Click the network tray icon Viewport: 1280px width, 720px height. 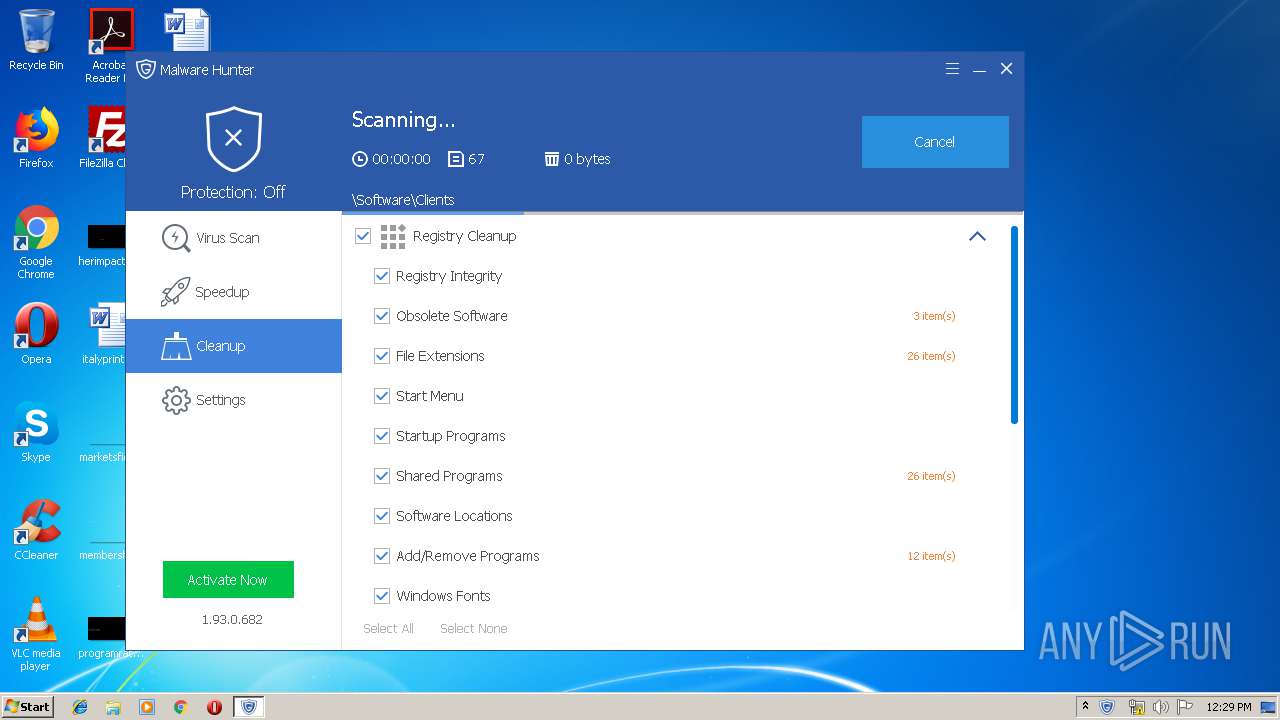pos(1136,707)
